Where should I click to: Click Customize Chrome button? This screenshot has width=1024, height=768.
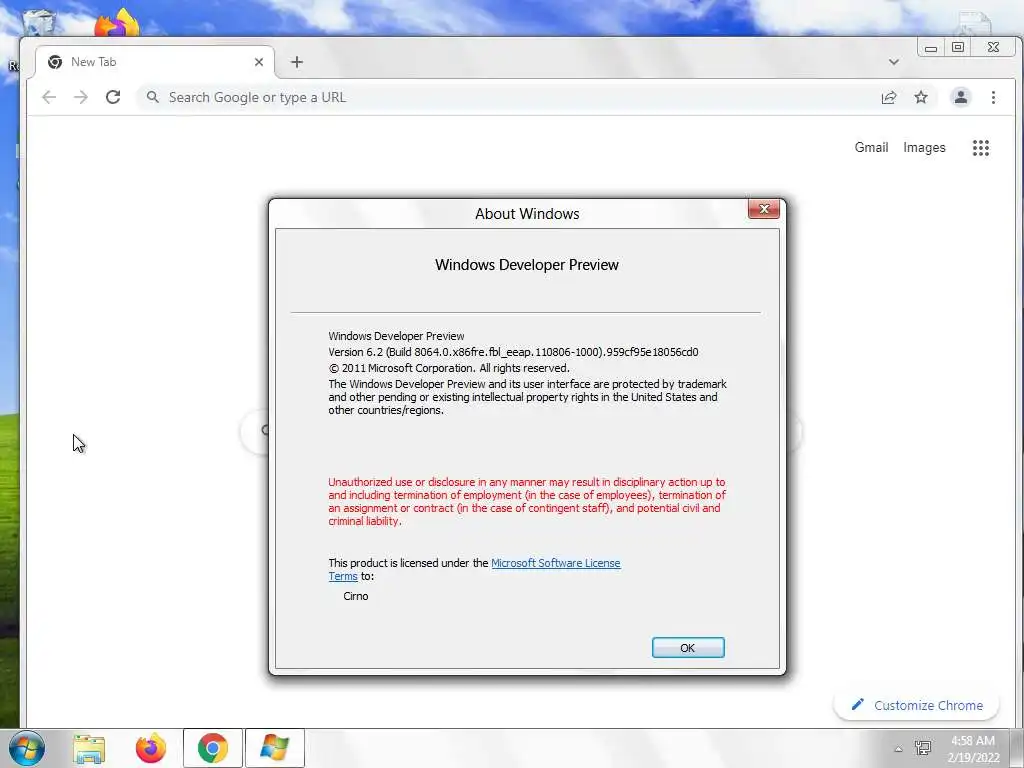click(x=916, y=705)
